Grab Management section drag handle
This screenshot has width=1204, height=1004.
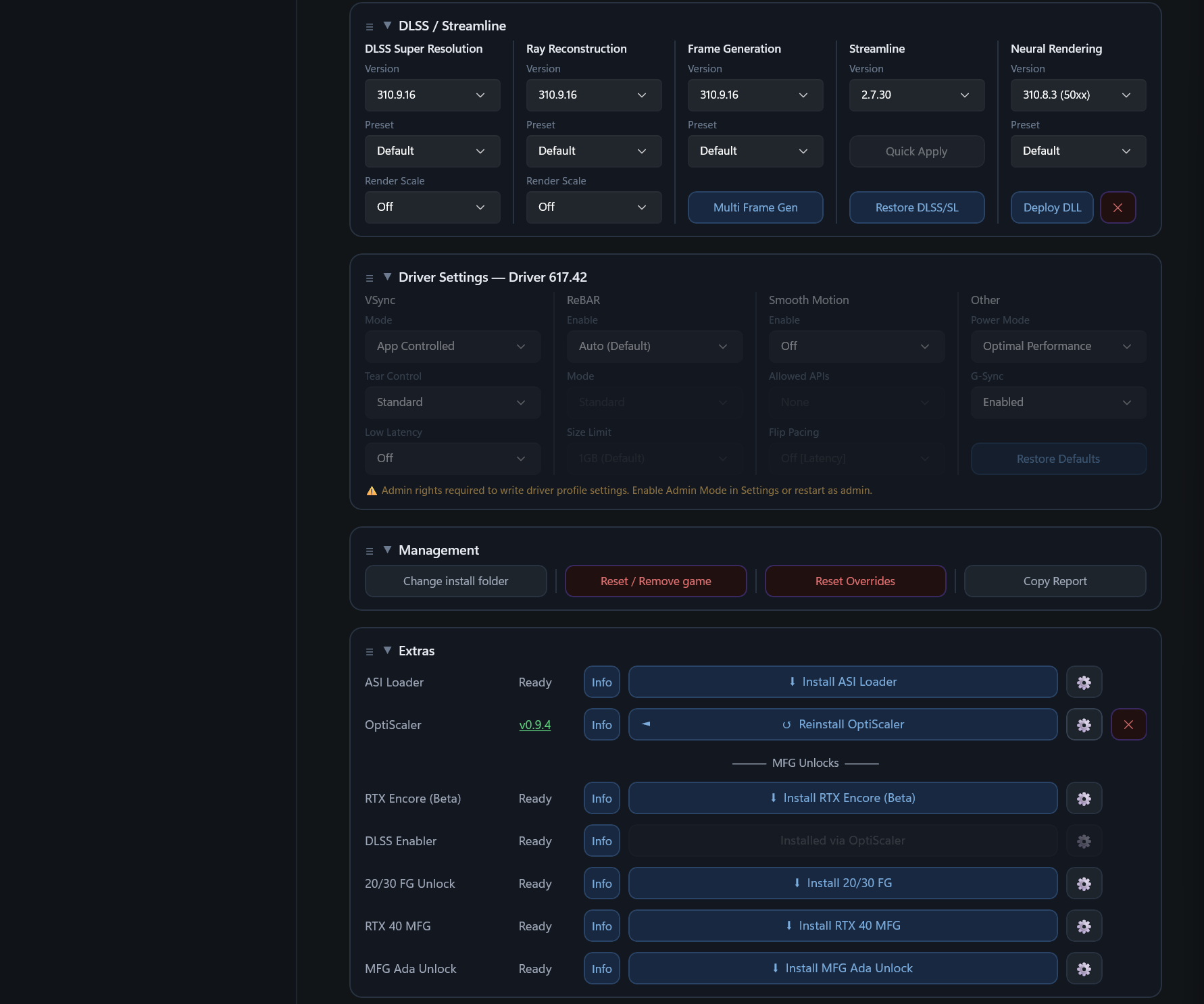370,551
